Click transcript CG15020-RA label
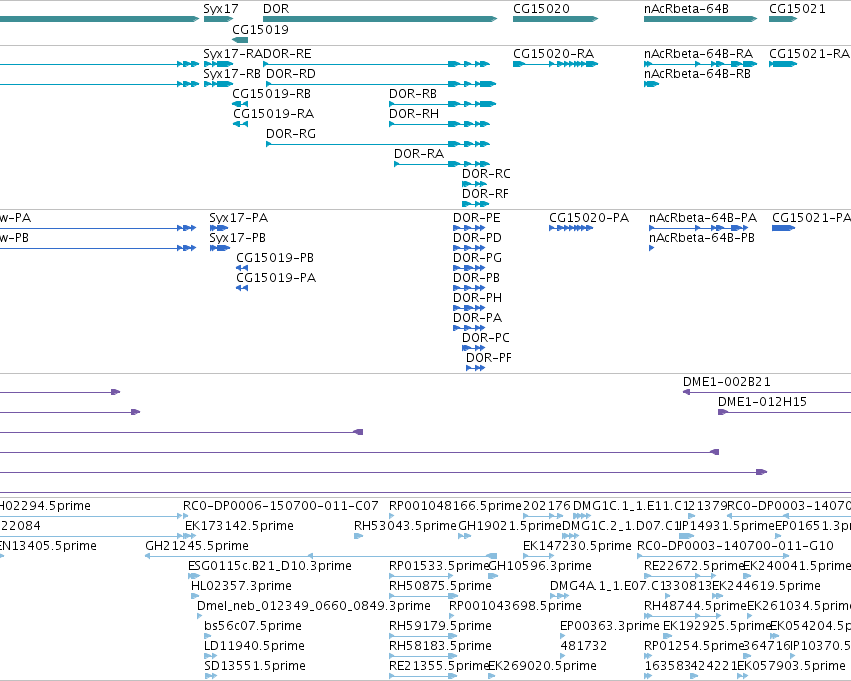This screenshot has height=681, width=851. click(x=554, y=54)
